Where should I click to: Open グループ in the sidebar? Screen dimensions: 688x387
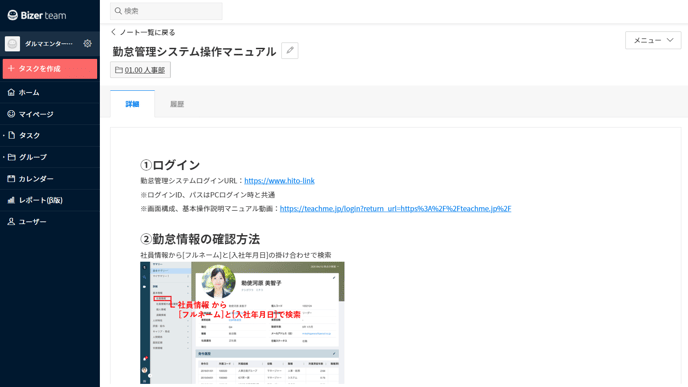tap(50, 157)
